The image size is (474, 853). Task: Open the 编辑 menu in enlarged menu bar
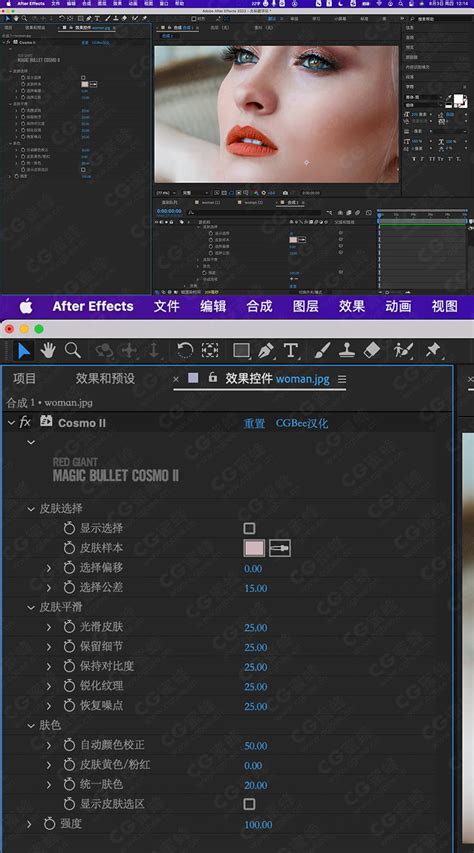pyautogui.click(x=213, y=306)
